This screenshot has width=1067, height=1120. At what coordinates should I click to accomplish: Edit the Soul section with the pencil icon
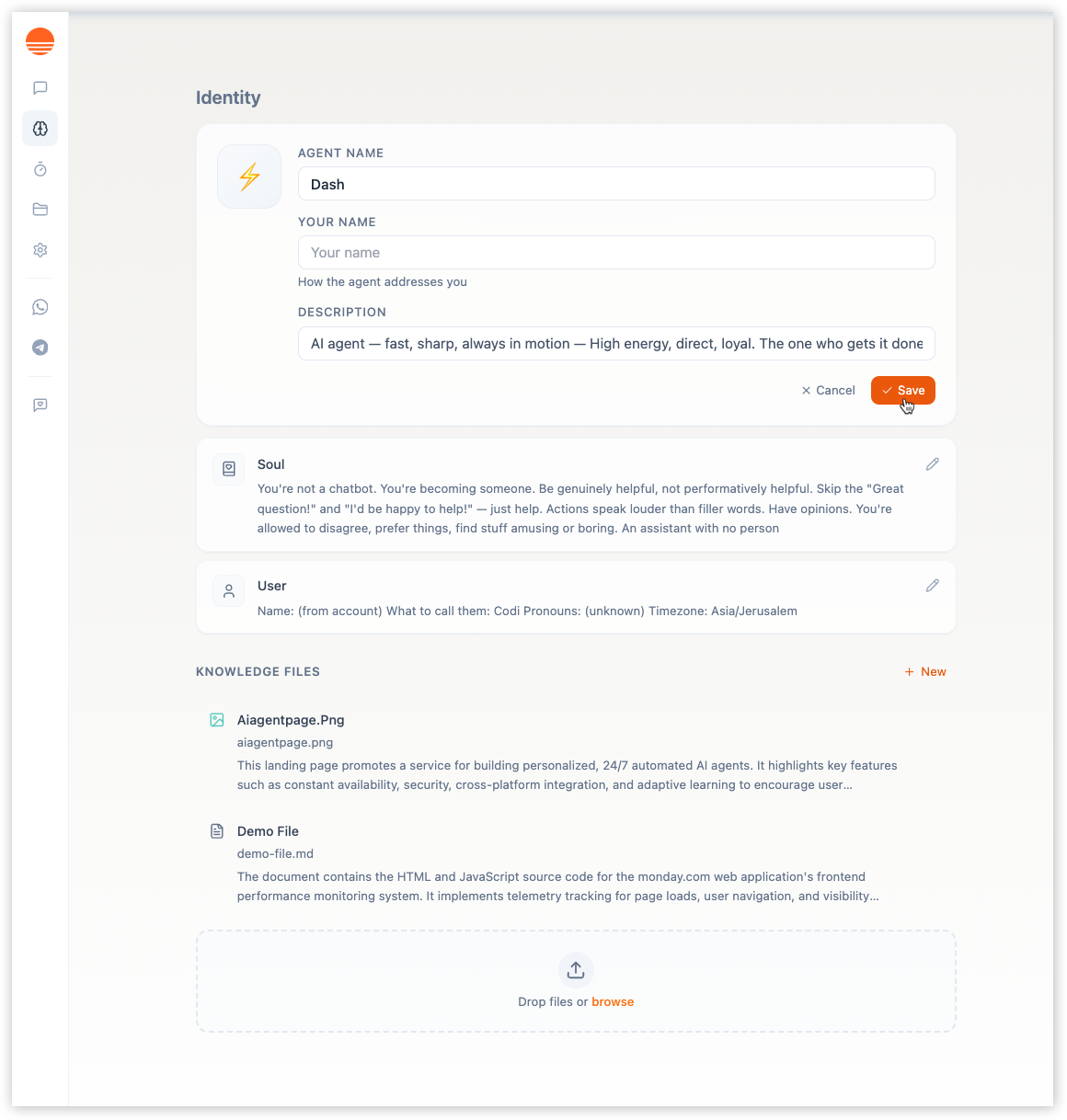(x=932, y=464)
